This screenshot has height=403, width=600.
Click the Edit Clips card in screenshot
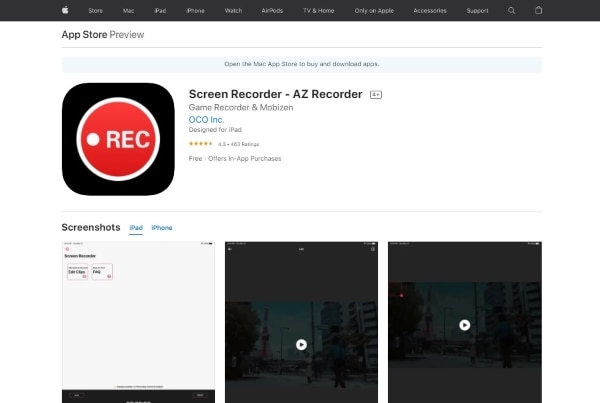pos(78,271)
